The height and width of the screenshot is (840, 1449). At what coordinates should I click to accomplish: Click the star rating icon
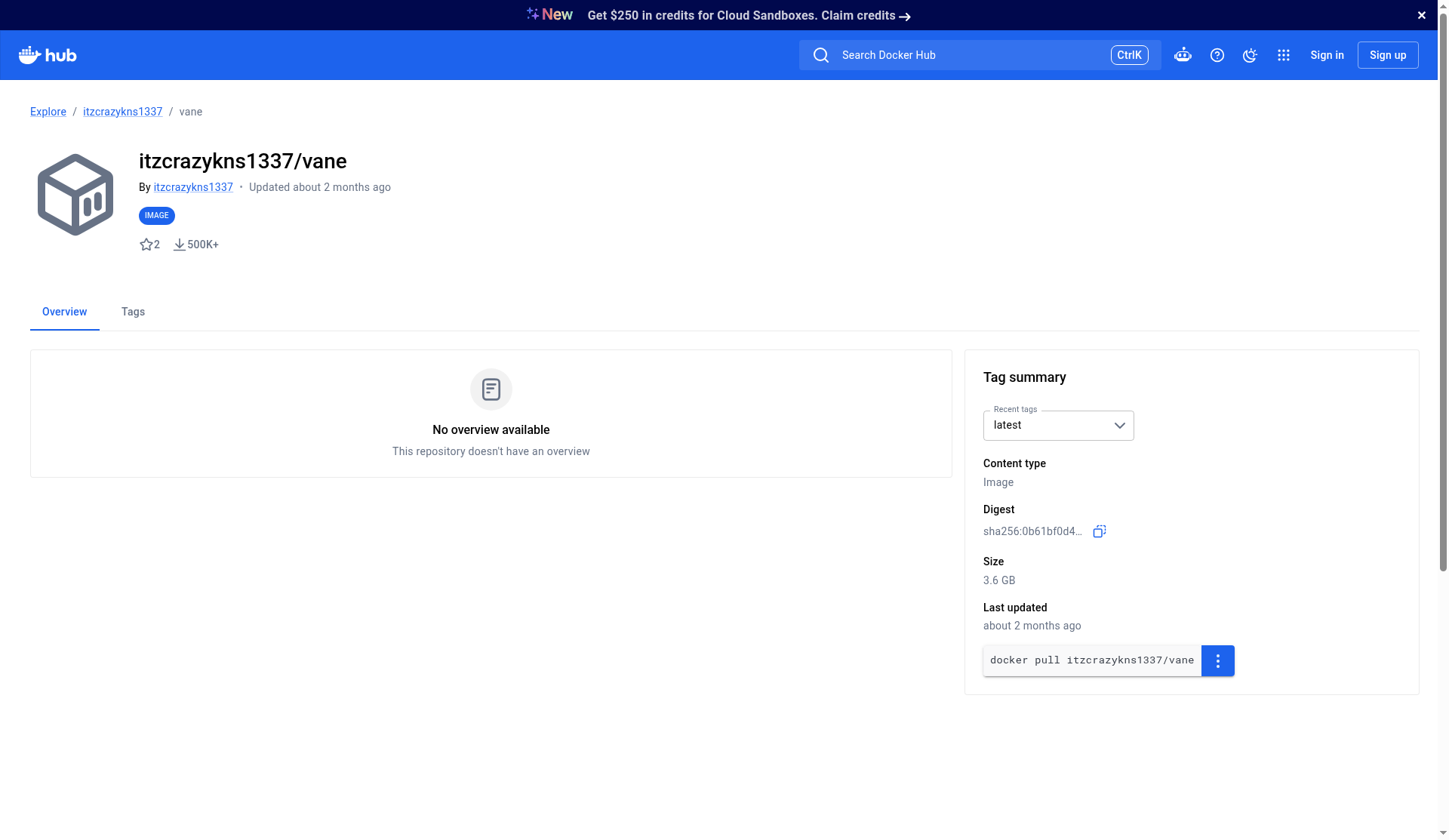[146, 245]
